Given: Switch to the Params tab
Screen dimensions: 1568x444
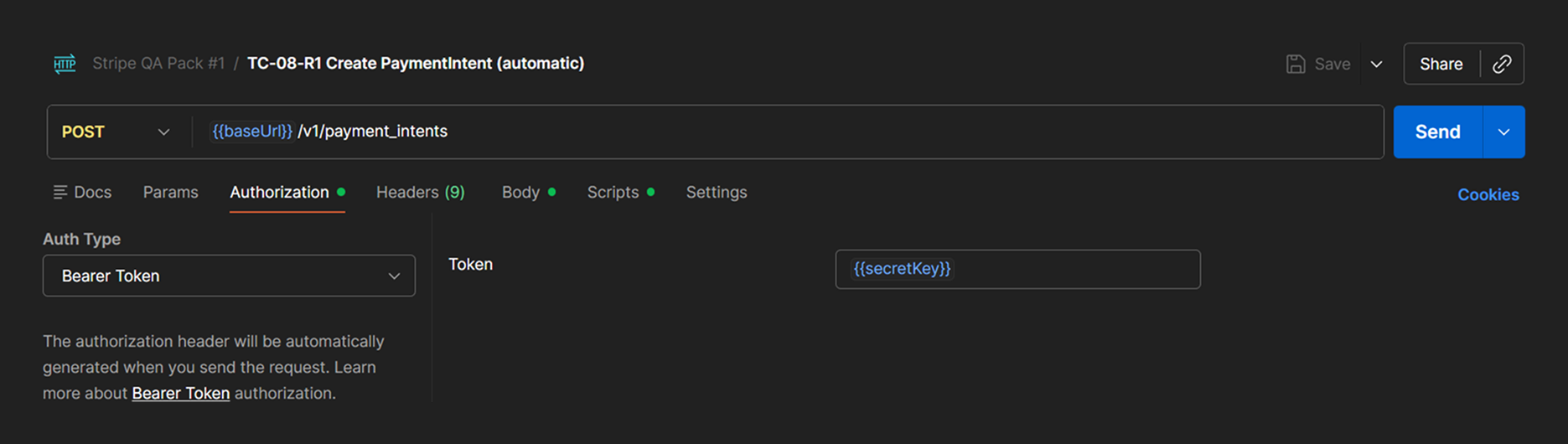Looking at the screenshot, I should tap(170, 193).
